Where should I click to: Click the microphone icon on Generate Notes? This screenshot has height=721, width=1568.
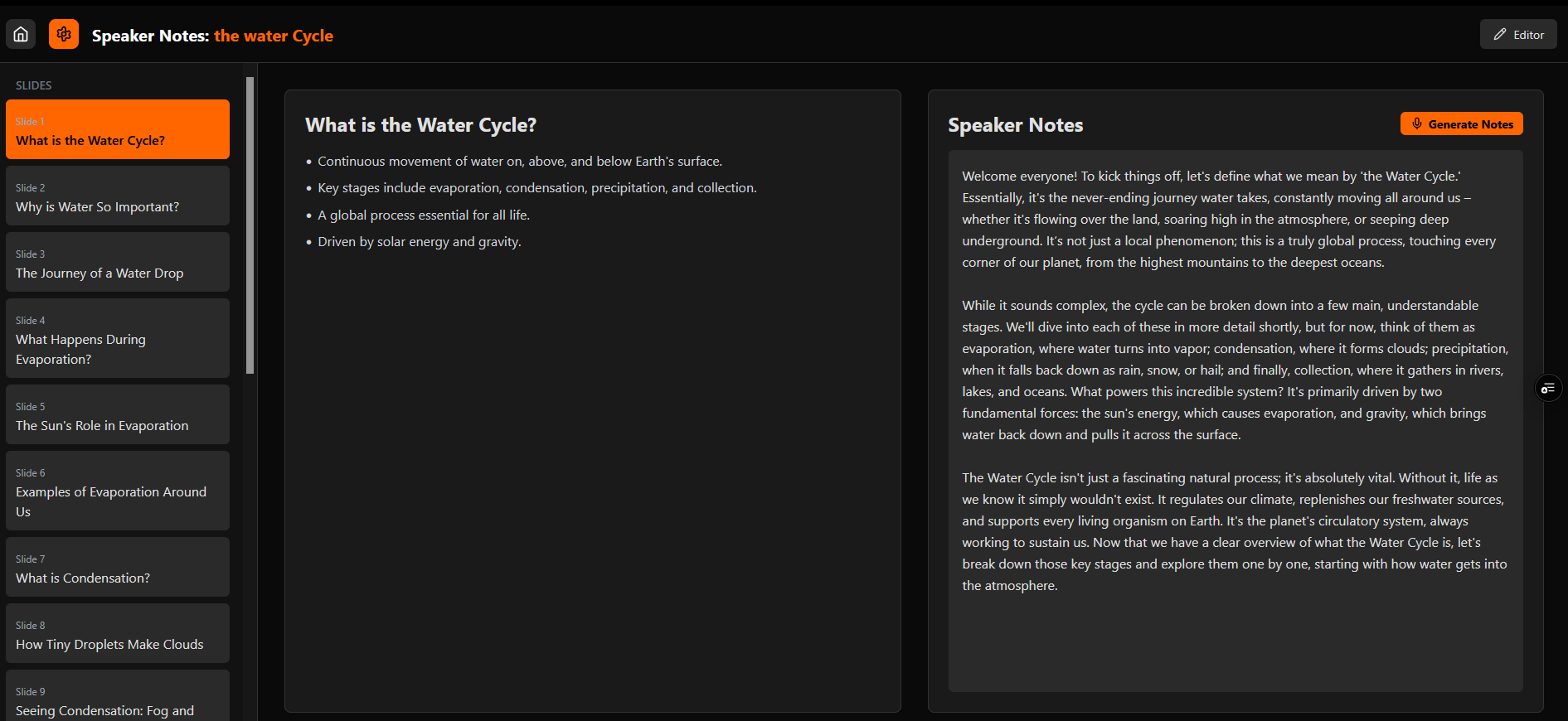coord(1418,123)
